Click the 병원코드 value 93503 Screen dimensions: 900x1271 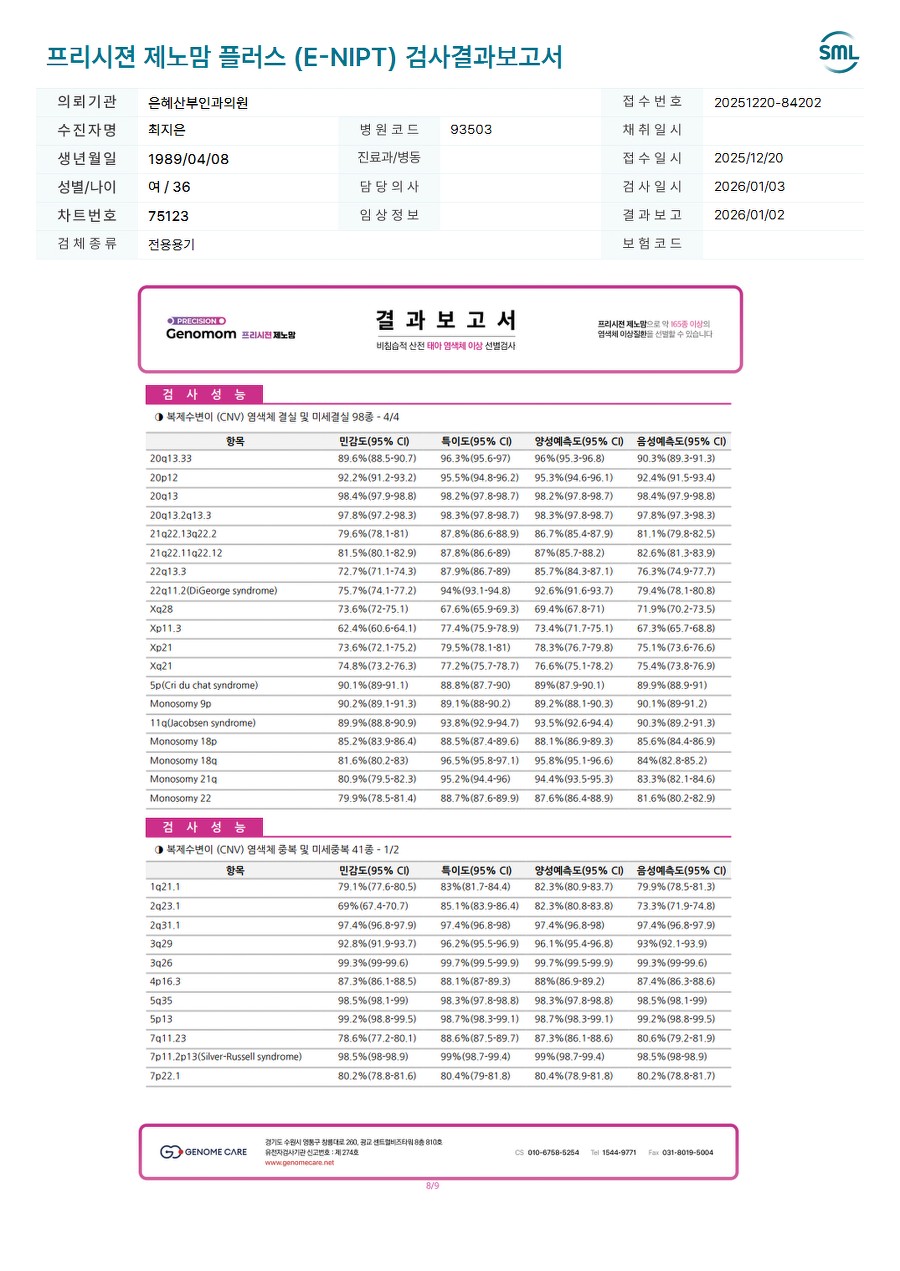[x=471, y=130]
